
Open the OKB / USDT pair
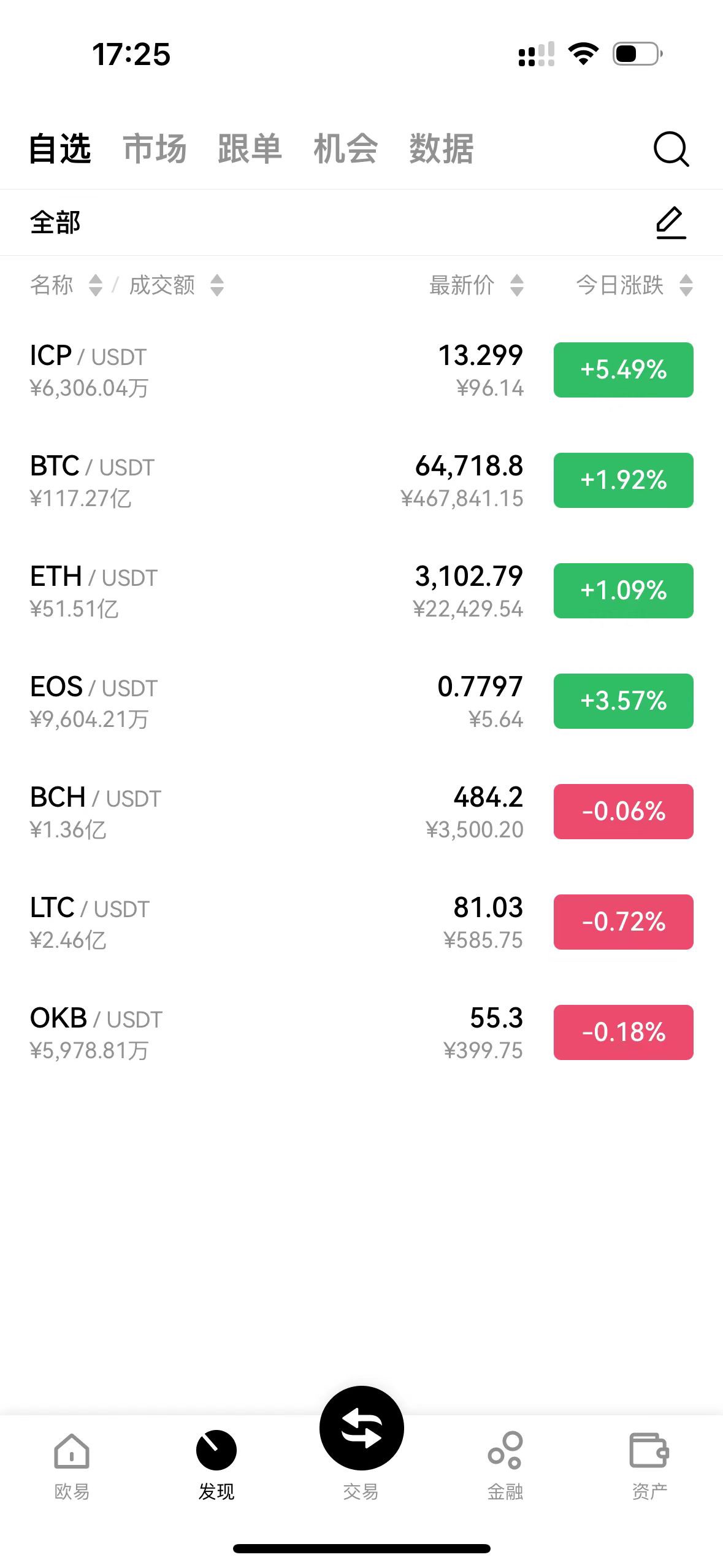[x=361, y=1032]
